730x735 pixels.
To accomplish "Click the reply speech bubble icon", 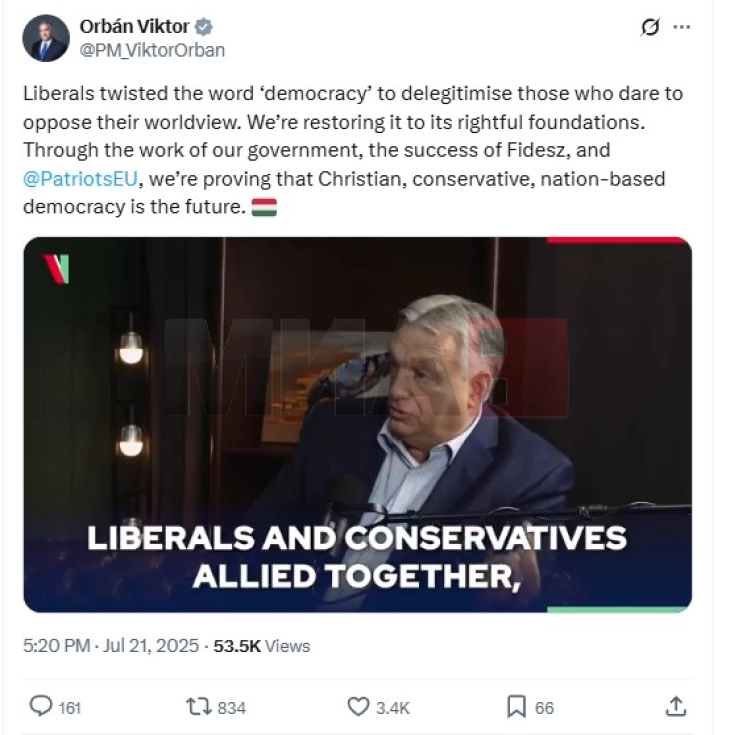I will (40, 707).
